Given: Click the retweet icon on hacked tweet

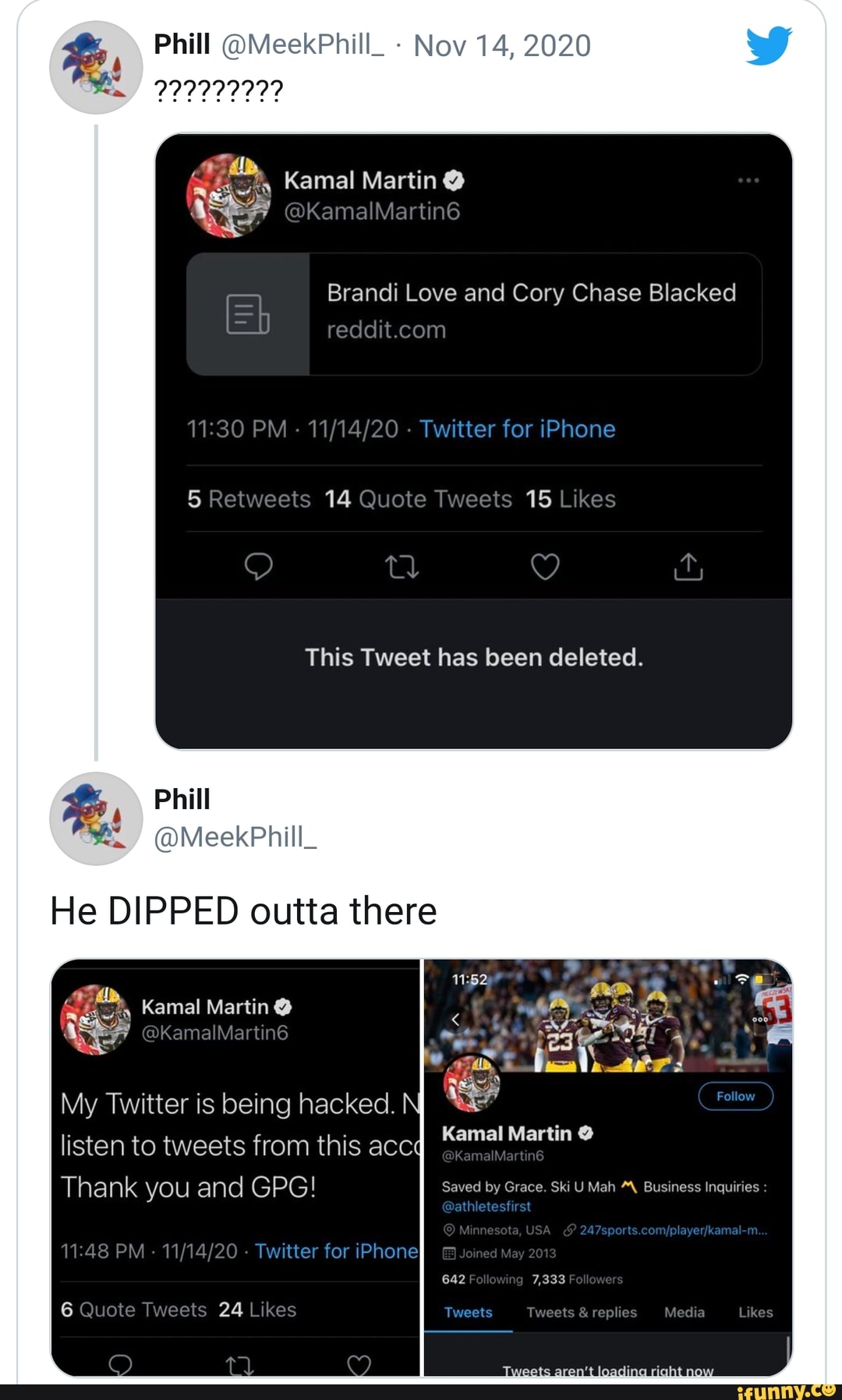Looking at the screenshot, I should 239,1364.
